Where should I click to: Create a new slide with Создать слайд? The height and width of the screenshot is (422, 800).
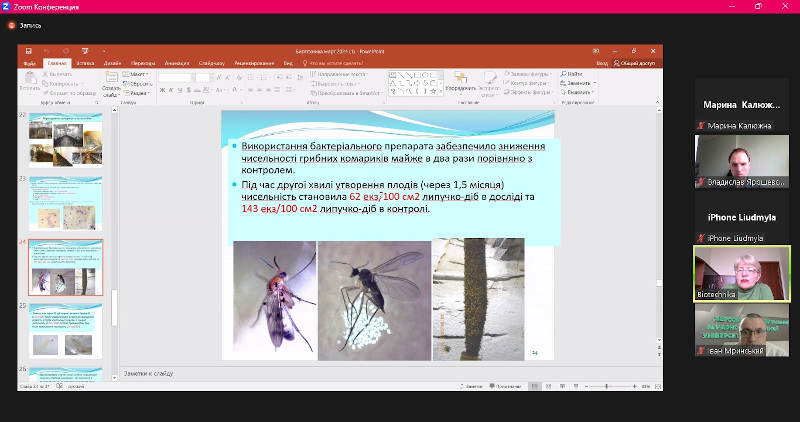click(111, 84)
